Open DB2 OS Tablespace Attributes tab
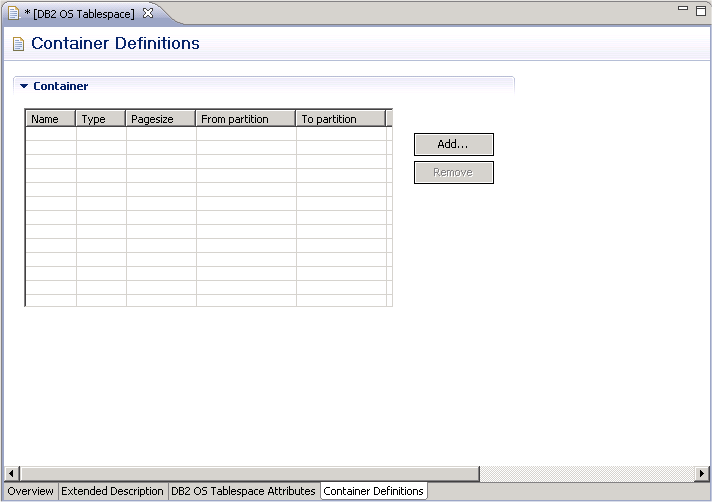This screenshot has height=502, width=712. (243, 491)
